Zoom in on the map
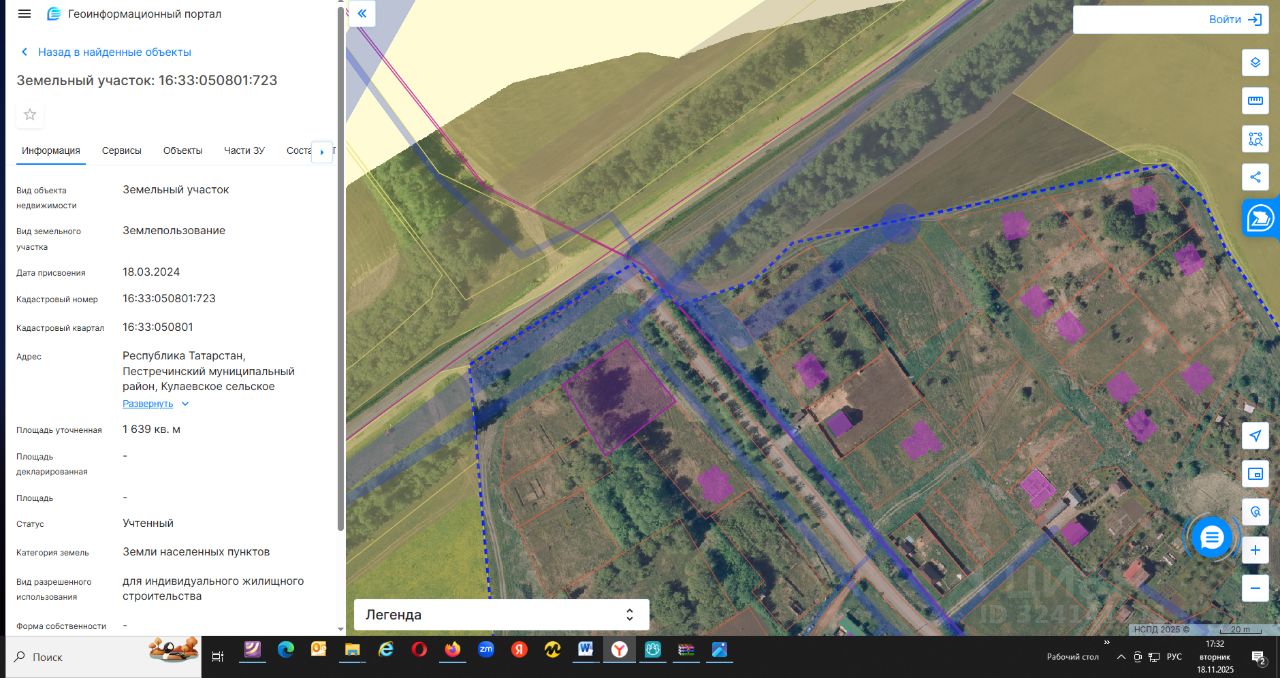 coord(1255,550)
